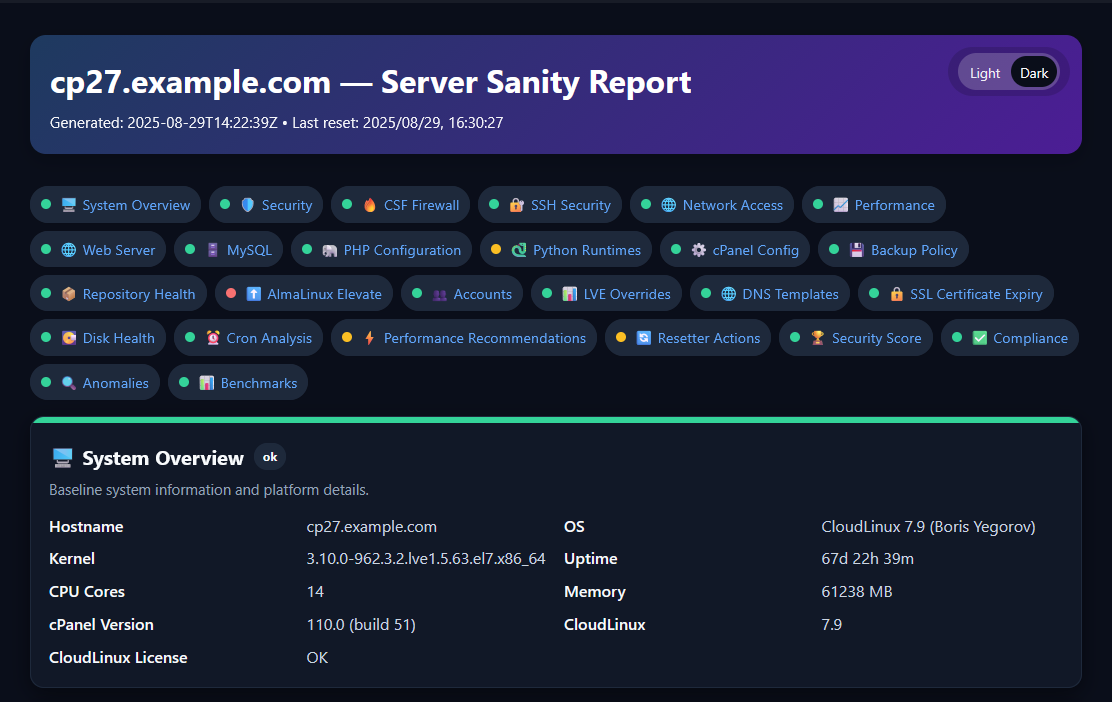Click the gear icon beside cPanel Config
Image resolution: width=1112 pixels, height=702 pixels.
point(699,250)
